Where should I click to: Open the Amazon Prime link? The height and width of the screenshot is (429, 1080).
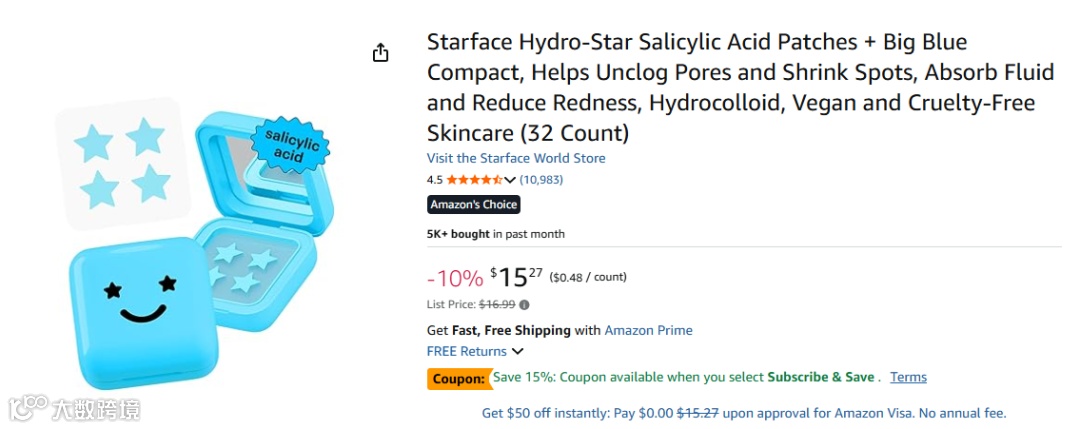(648, 330)
